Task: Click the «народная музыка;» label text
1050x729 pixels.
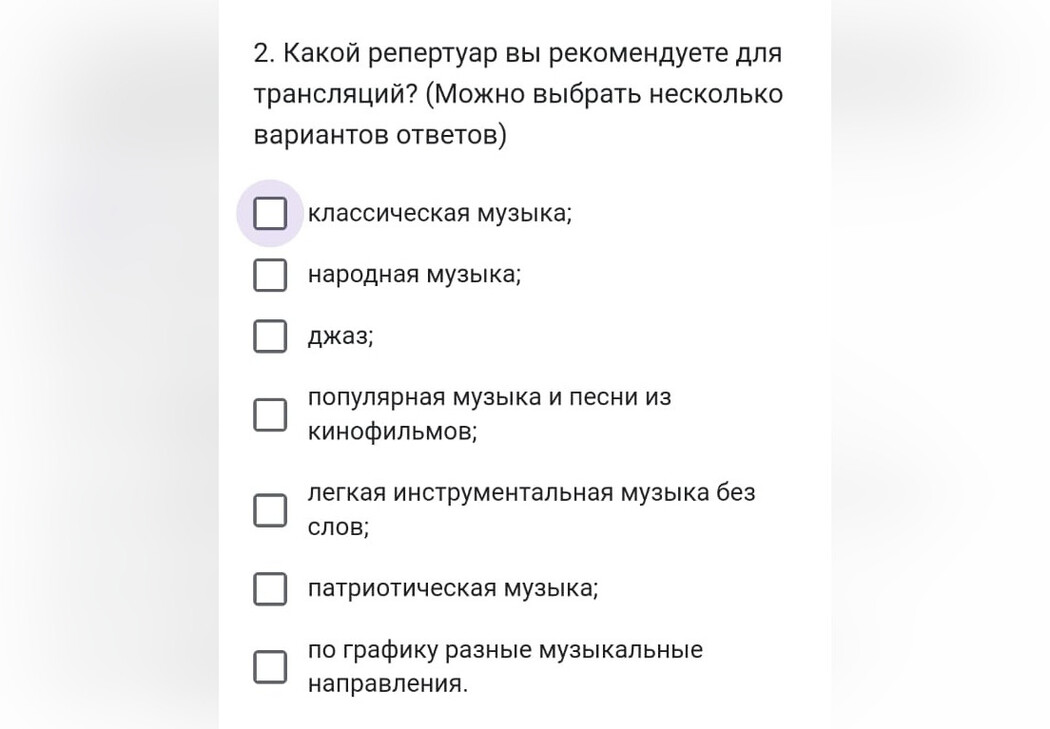Action: [x=415, y=274]
